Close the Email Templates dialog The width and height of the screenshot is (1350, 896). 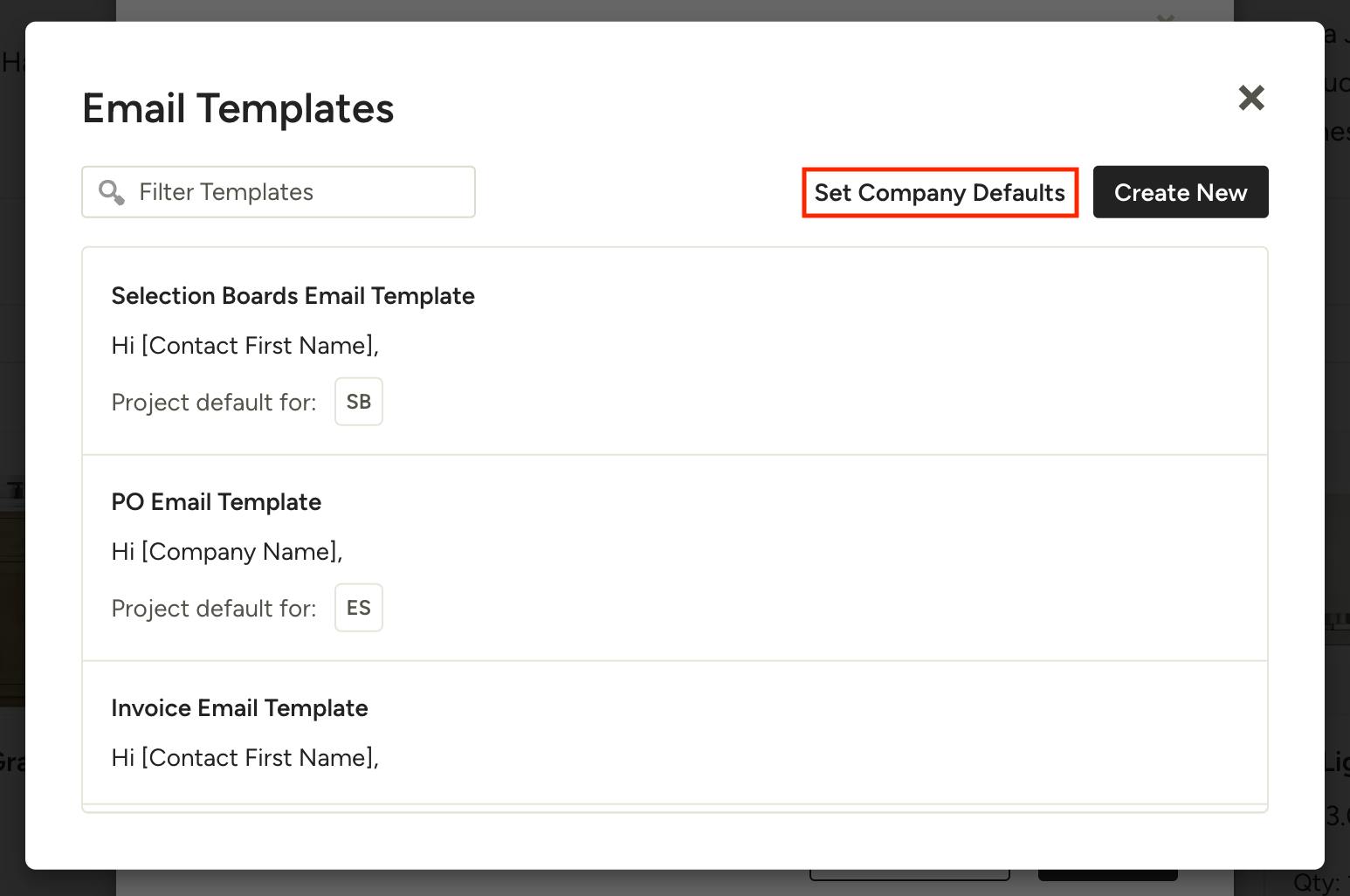[1251, 98]
